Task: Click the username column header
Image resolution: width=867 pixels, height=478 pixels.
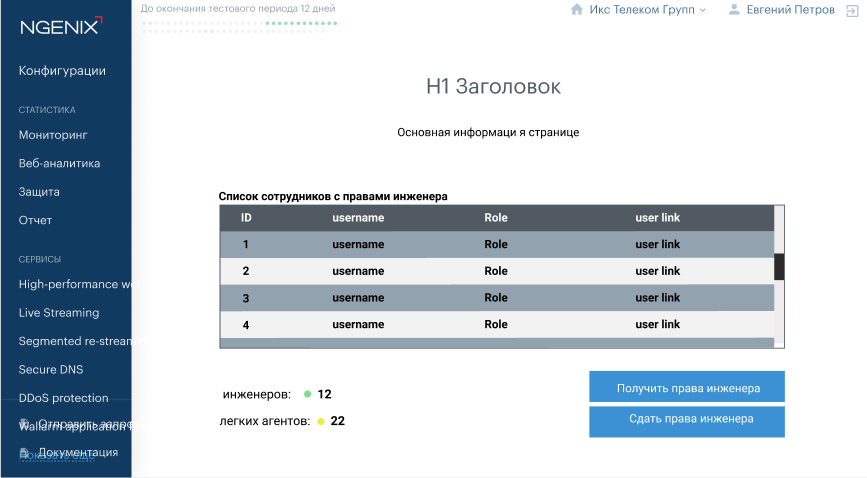Action: 358,218
